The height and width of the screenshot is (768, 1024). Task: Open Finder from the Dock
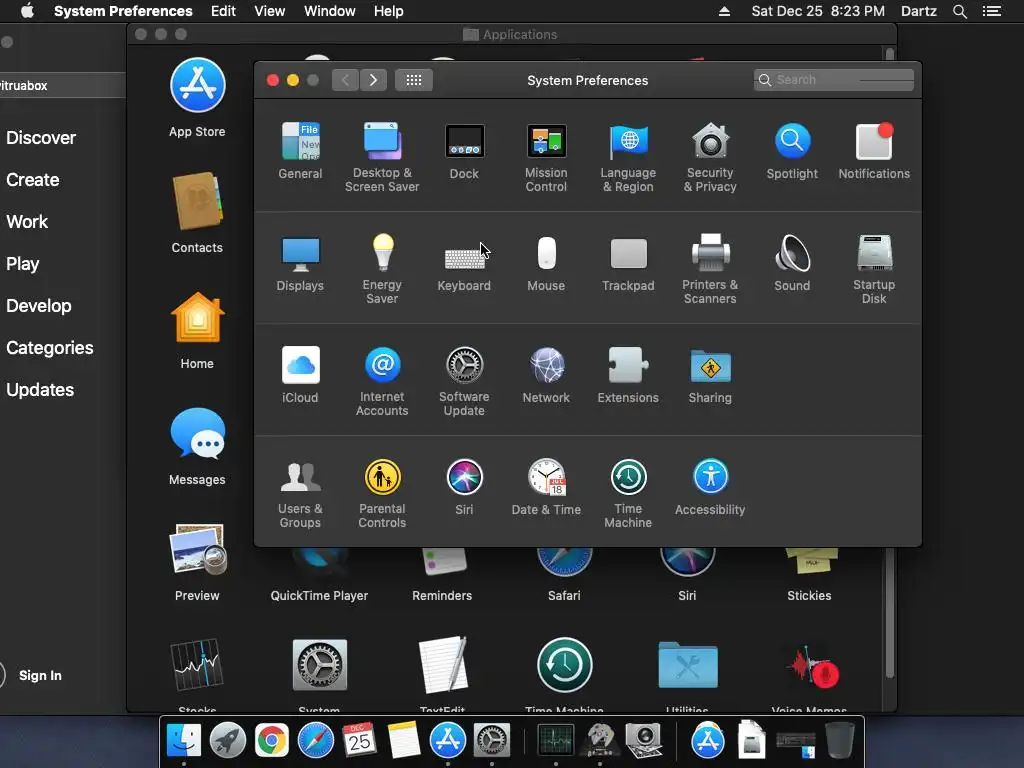coord(184,740)
